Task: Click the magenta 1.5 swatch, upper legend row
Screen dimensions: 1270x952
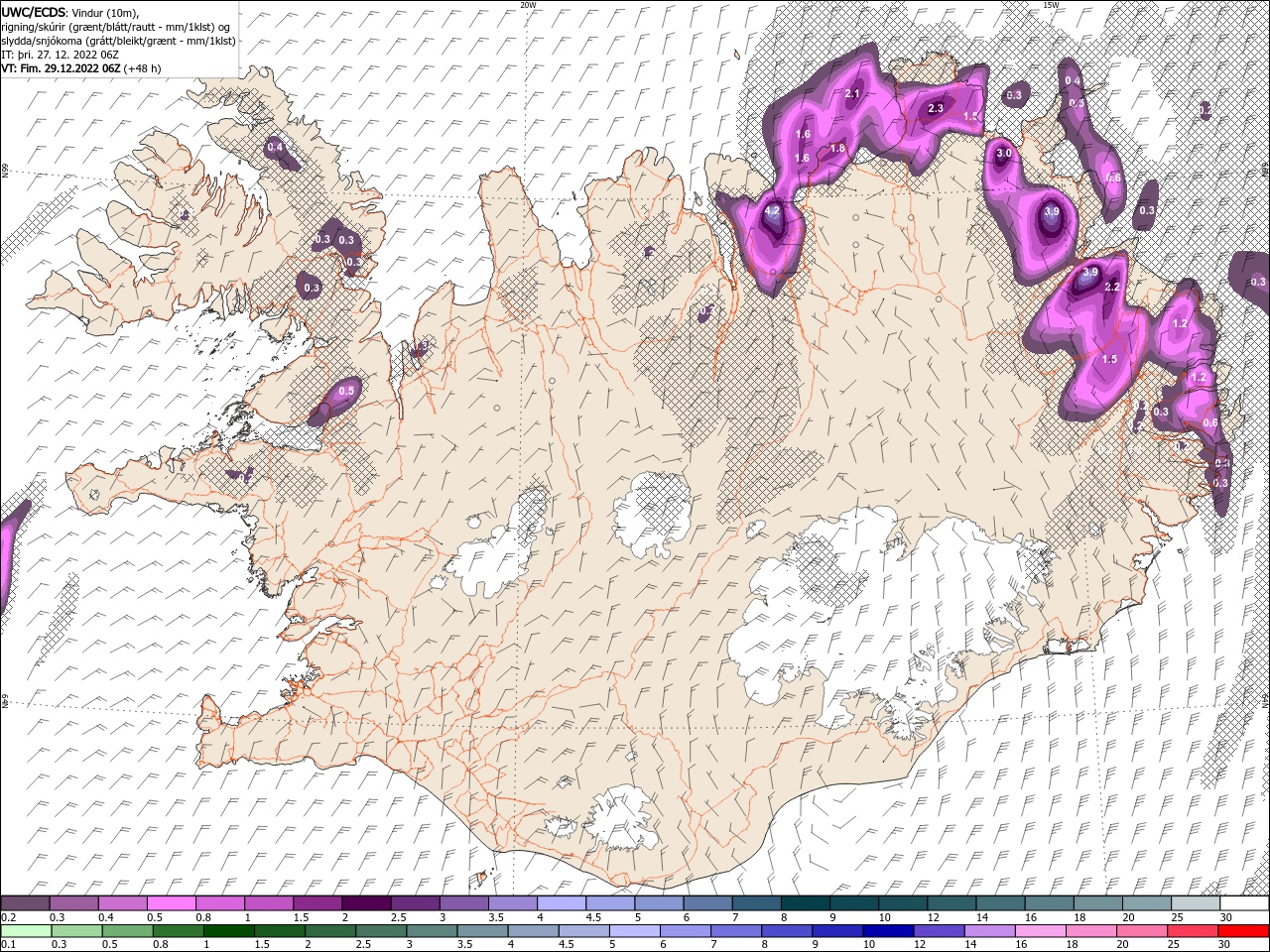Action: [x=317, y=902]
